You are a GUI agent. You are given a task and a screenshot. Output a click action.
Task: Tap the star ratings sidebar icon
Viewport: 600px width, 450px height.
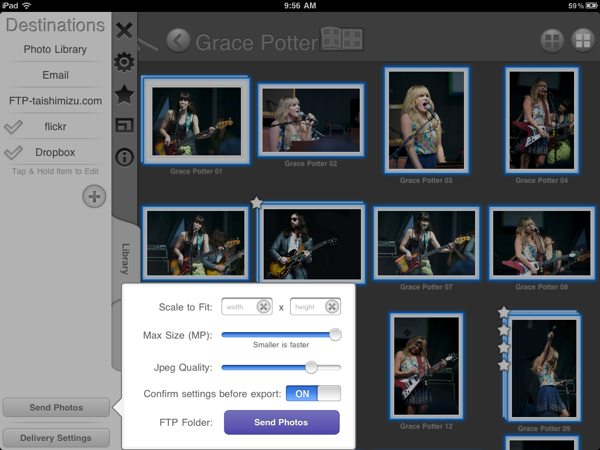tap(124, 94)
